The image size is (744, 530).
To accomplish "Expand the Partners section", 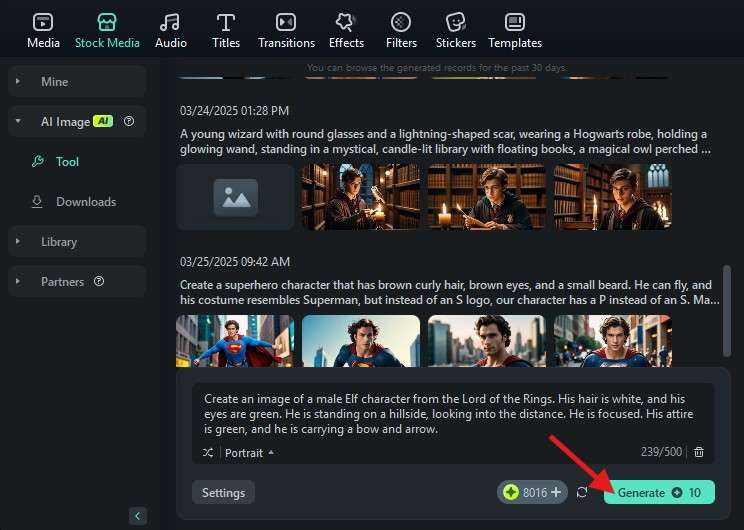I will [77, 281].
